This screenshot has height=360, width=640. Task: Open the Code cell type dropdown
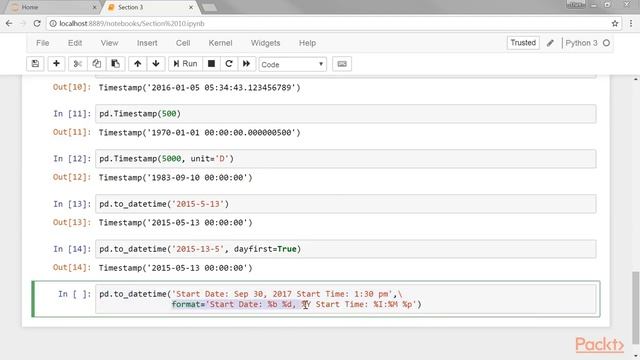pyautogui.click(x=292, y=64)
